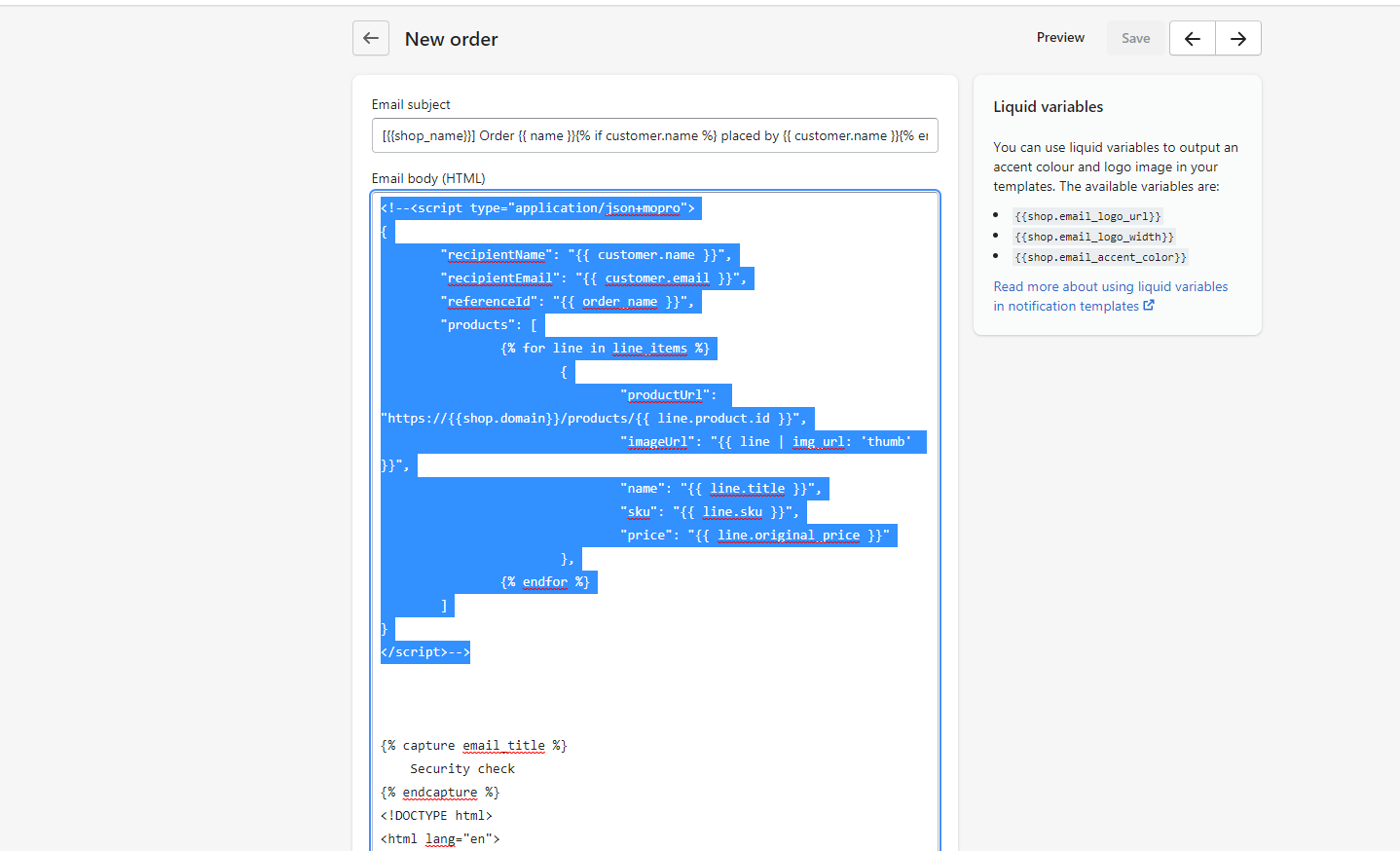
Task: Click the Email subject label
Action: click(x=411, y=104)
